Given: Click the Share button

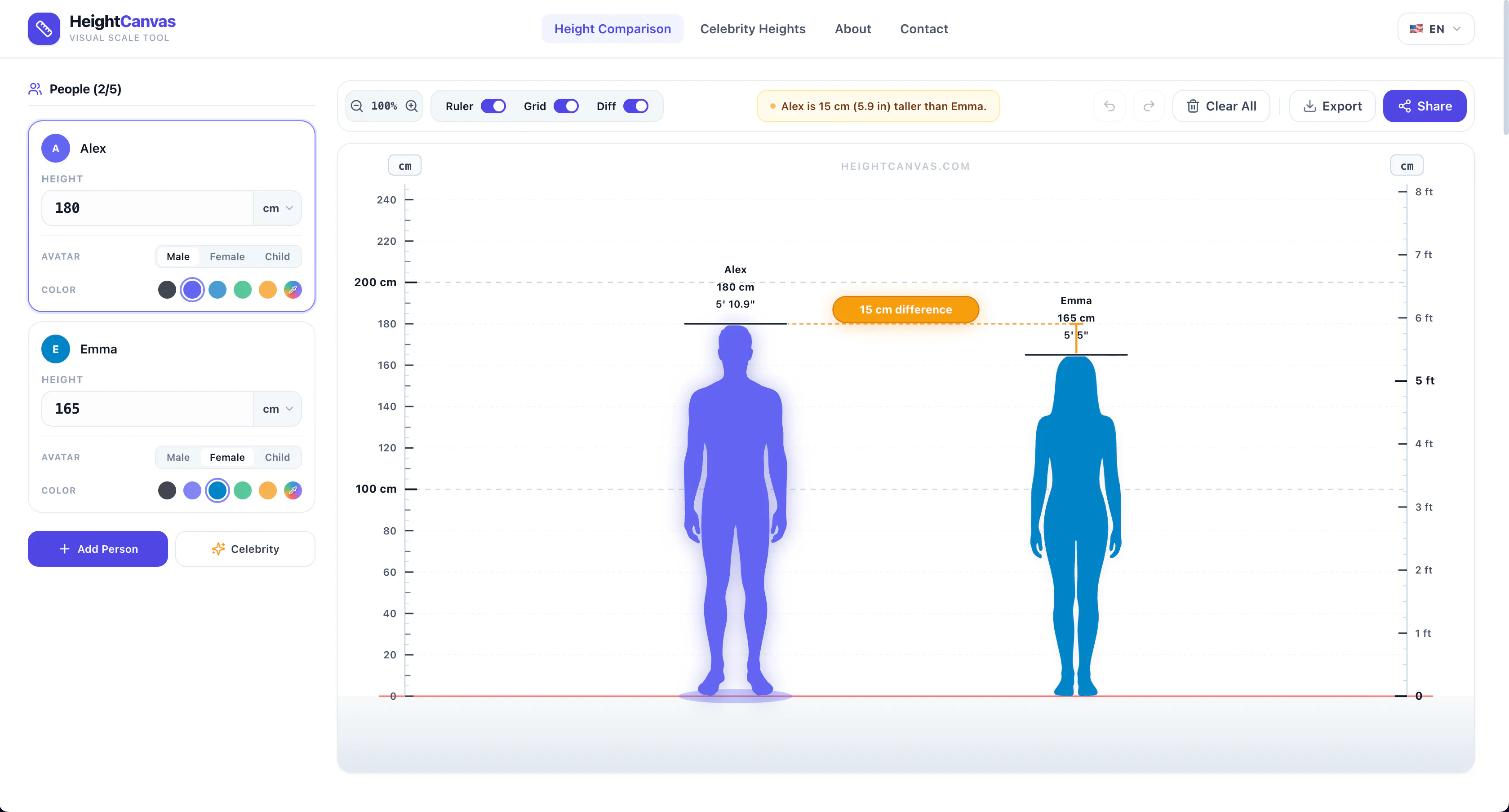Looking at the screenshot, I should (1425, 106).
